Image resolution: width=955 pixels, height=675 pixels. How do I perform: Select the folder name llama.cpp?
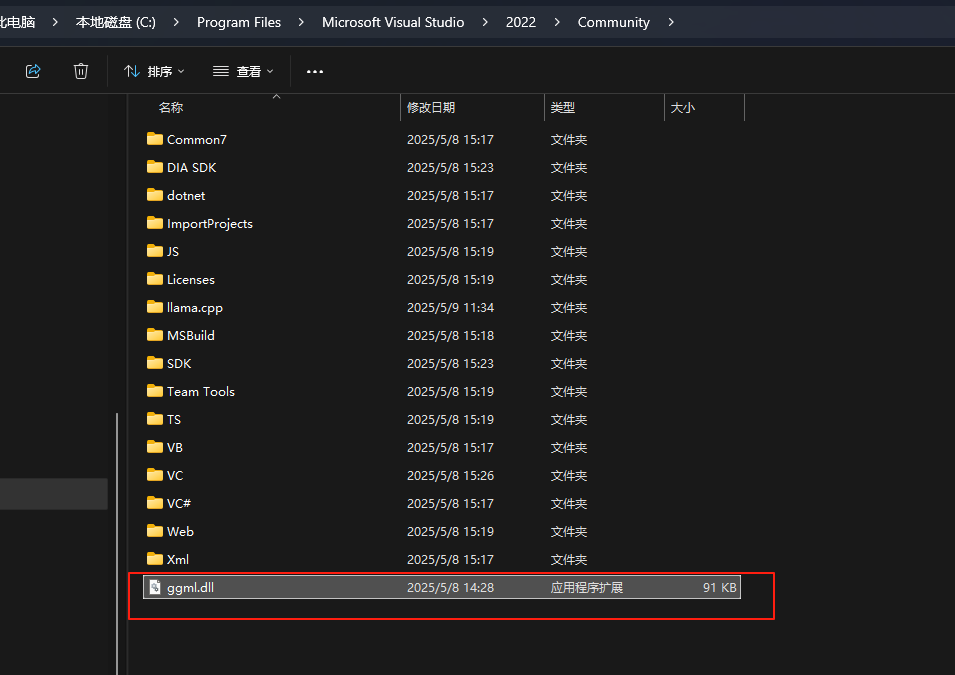point(195,308)
